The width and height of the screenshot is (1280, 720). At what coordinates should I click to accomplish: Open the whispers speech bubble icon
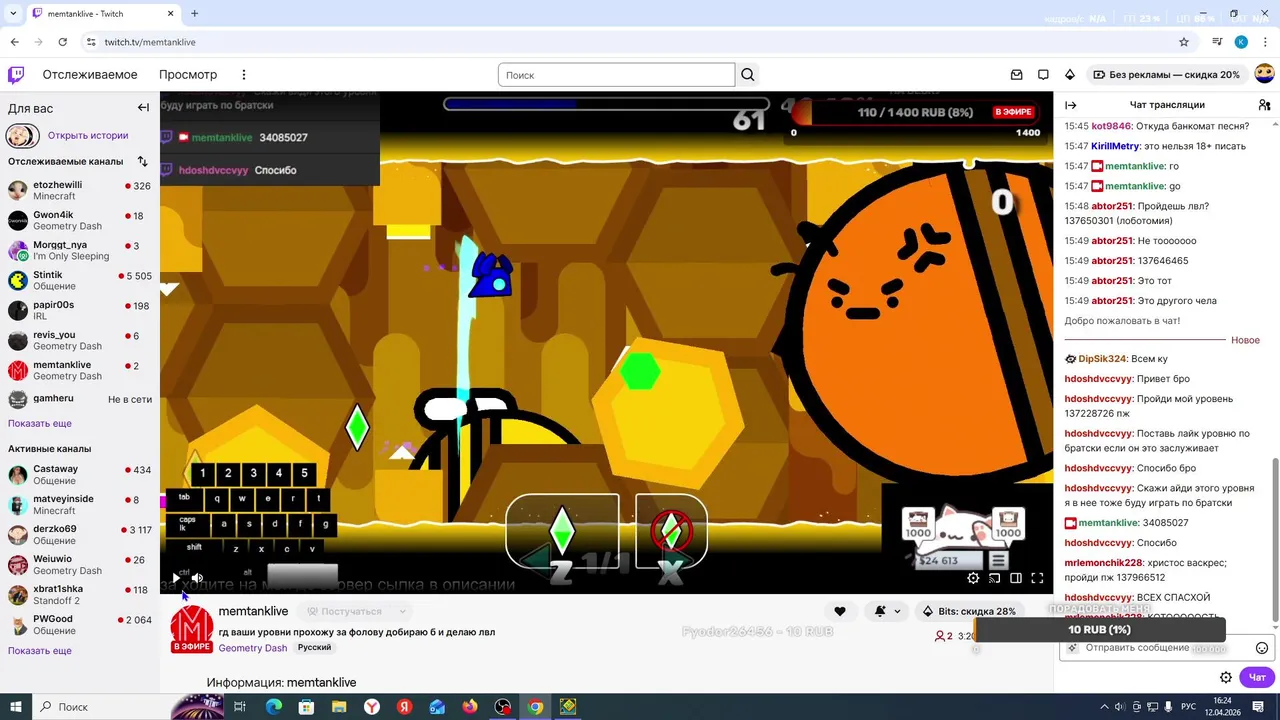point(1043,75)
